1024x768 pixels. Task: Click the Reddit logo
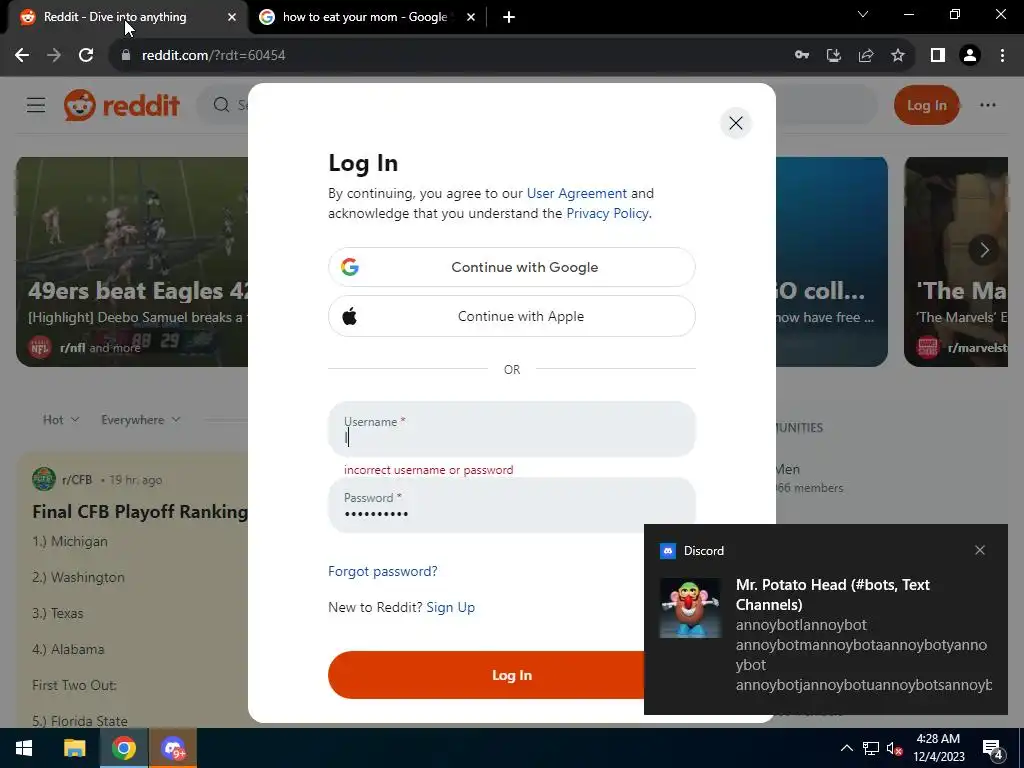click(x=121, y=105)
